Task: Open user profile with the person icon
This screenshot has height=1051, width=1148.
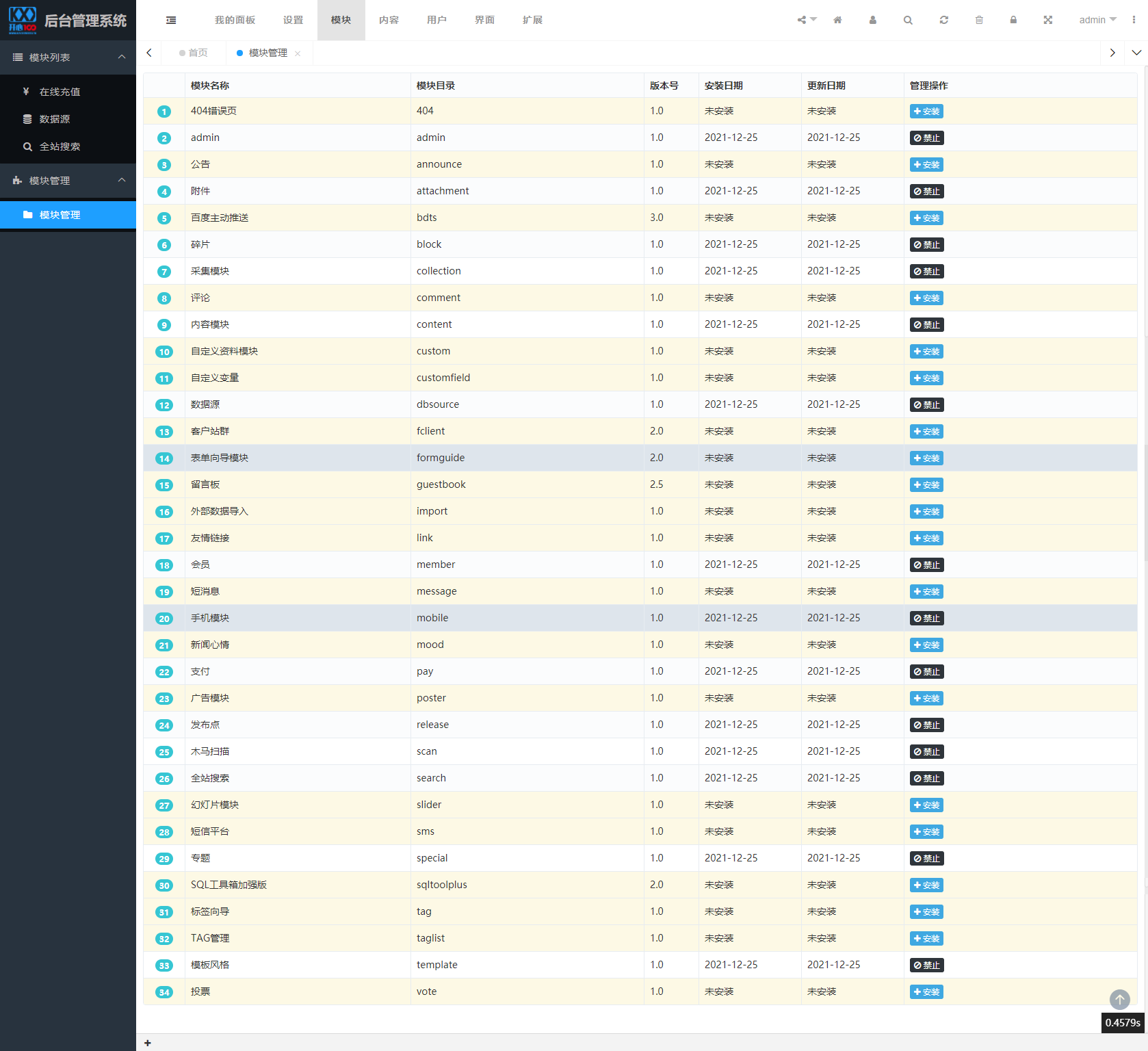Action: [x=872, y=20]
